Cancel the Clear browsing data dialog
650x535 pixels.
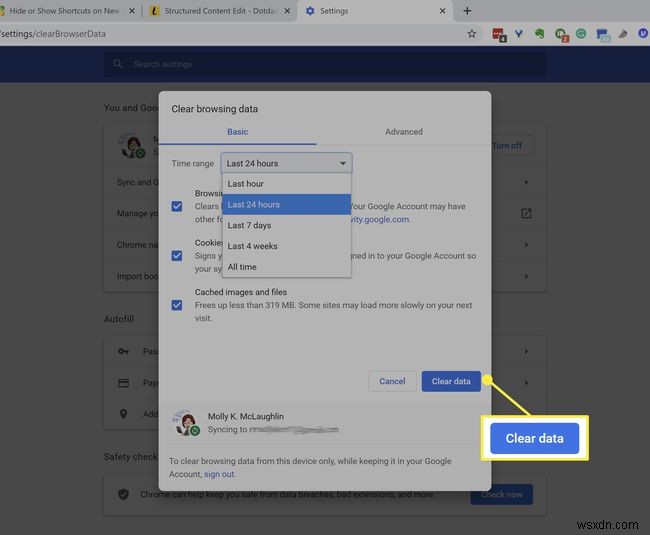point(392,381)
